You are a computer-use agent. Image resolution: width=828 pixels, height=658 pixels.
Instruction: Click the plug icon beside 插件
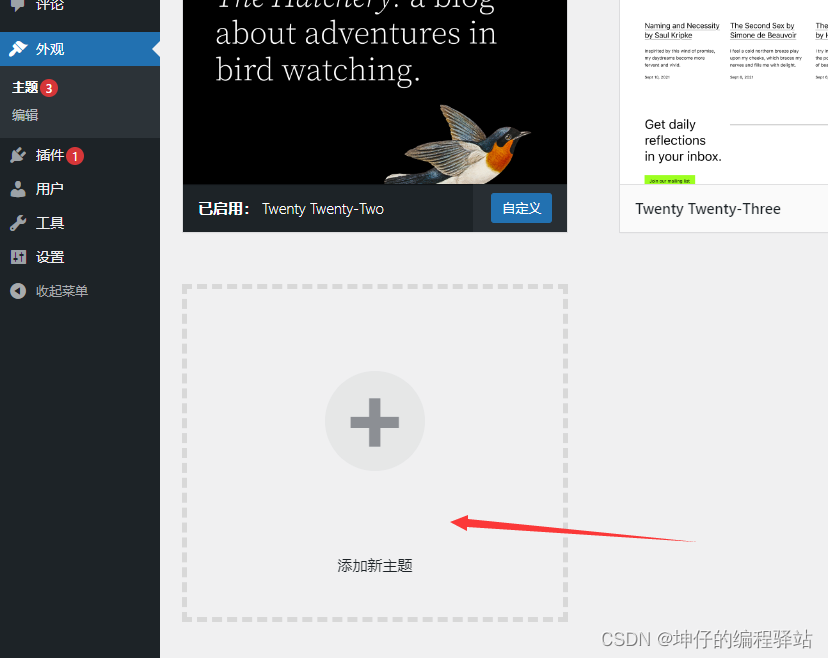click(18, 155)
